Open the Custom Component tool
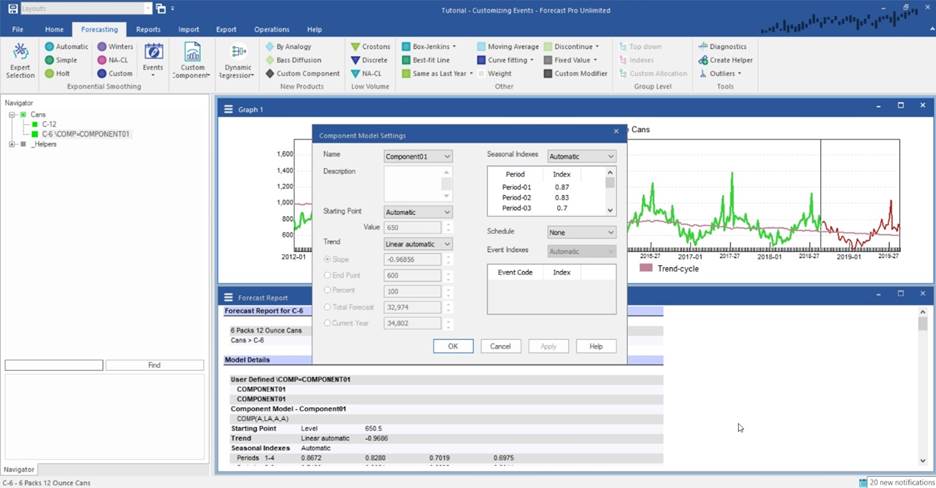 192,53
